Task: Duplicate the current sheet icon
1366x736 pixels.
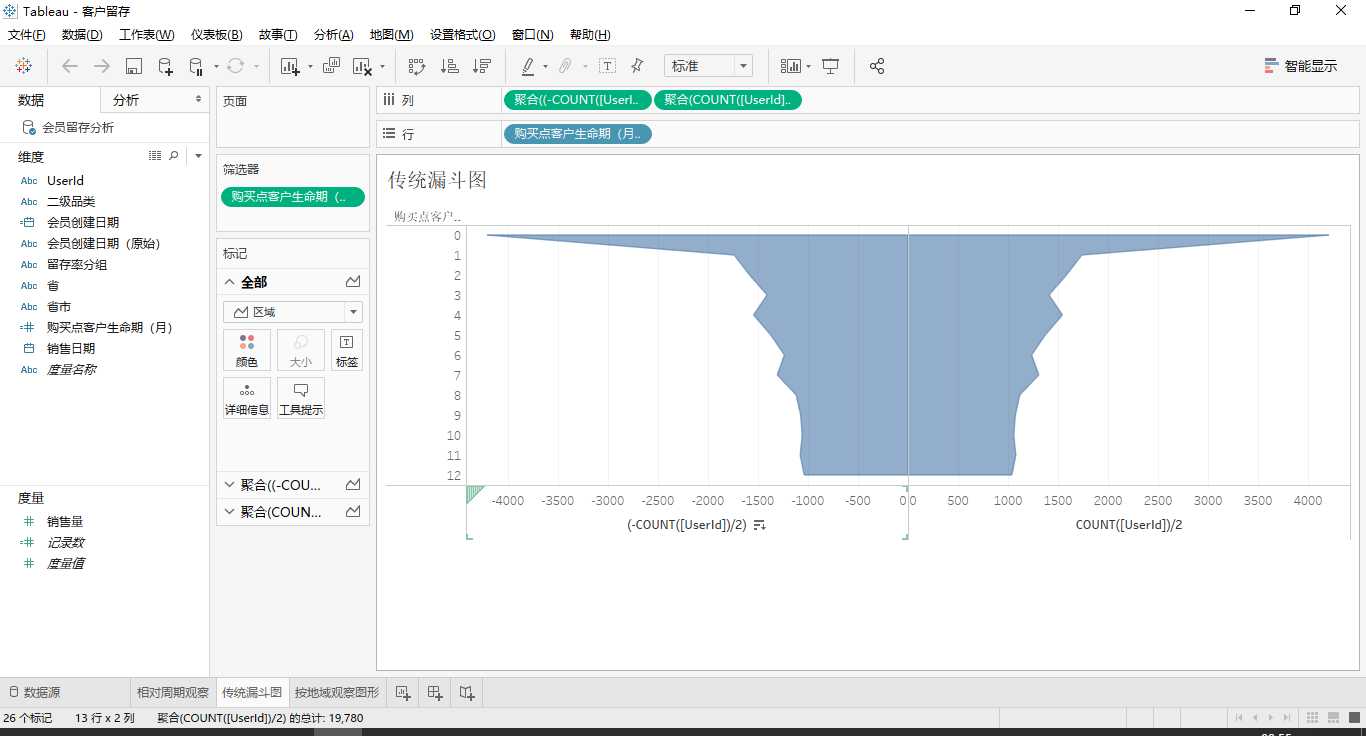Action: pyautogui.click(x=331, y=66)
